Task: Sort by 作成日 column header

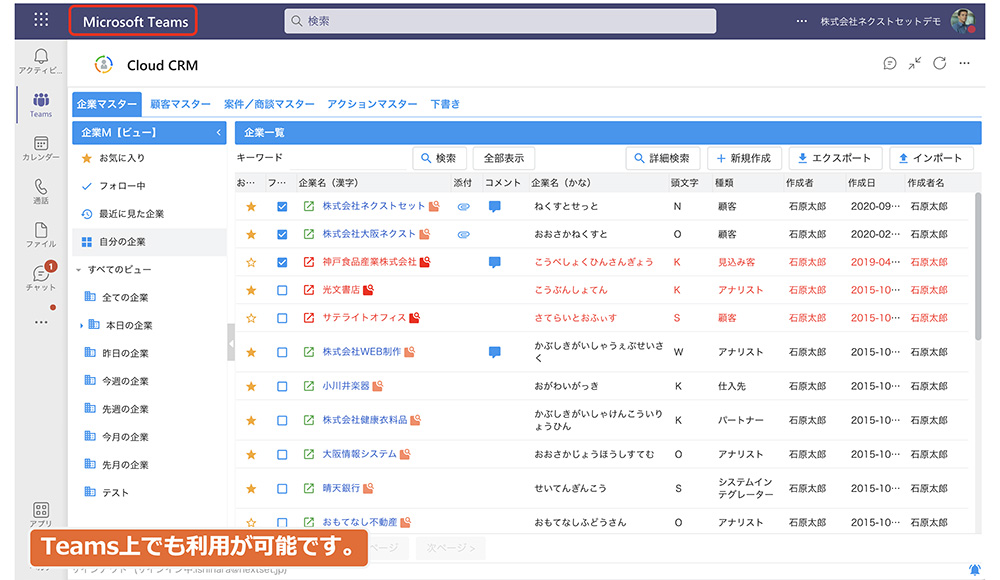Action: point(862,183)
